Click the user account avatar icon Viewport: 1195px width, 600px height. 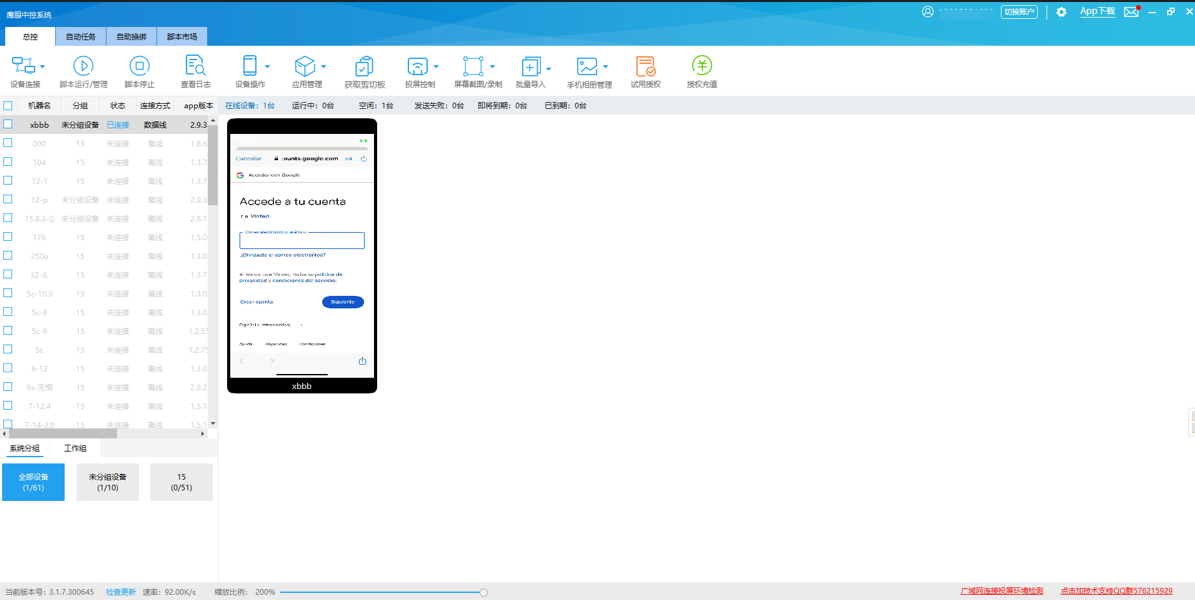click(x=927, y=11)
